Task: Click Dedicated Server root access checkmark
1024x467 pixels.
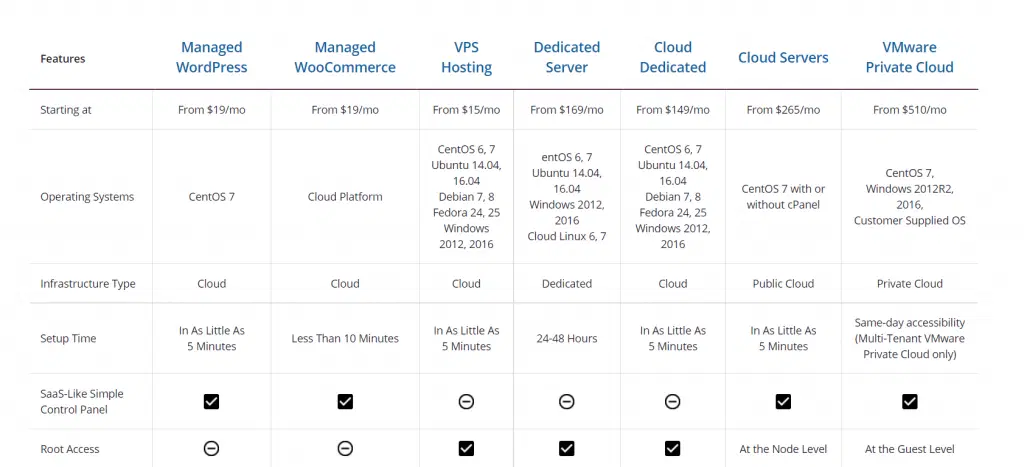Action: pos(567,448)
